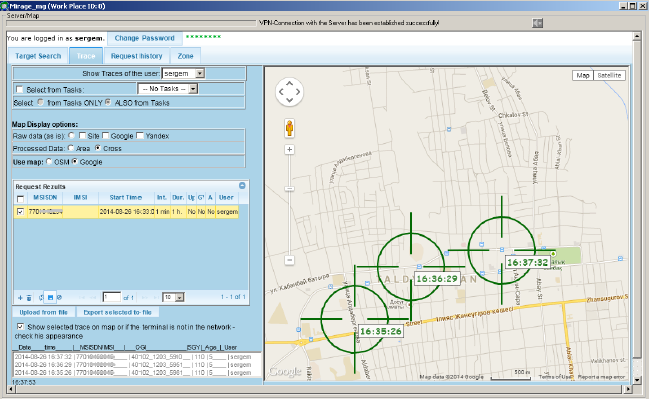Click the cancel icon after the save icon

(59, 297)
